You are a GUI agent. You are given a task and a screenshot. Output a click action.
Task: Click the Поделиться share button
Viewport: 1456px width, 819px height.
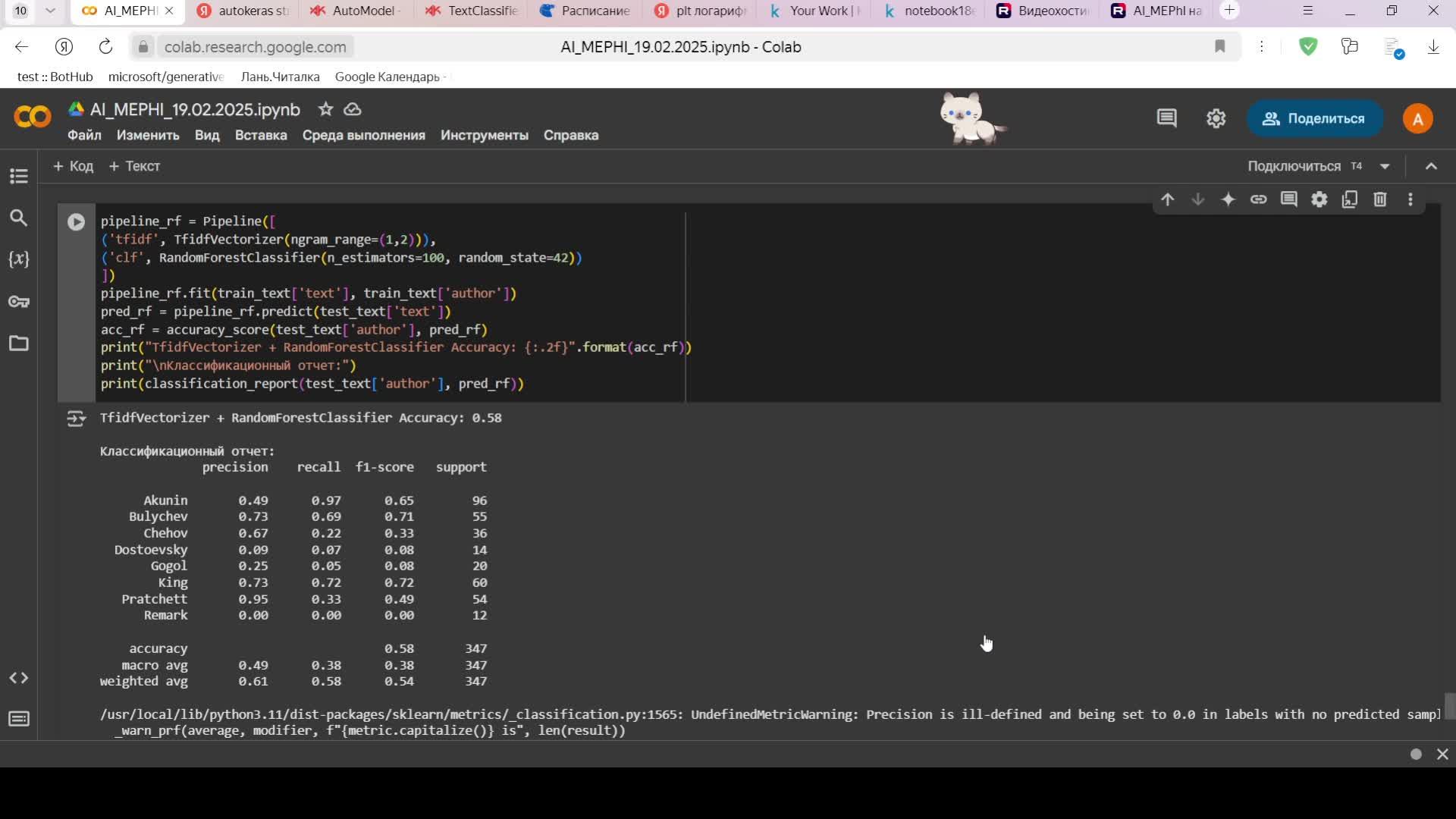coord(1314,118)
